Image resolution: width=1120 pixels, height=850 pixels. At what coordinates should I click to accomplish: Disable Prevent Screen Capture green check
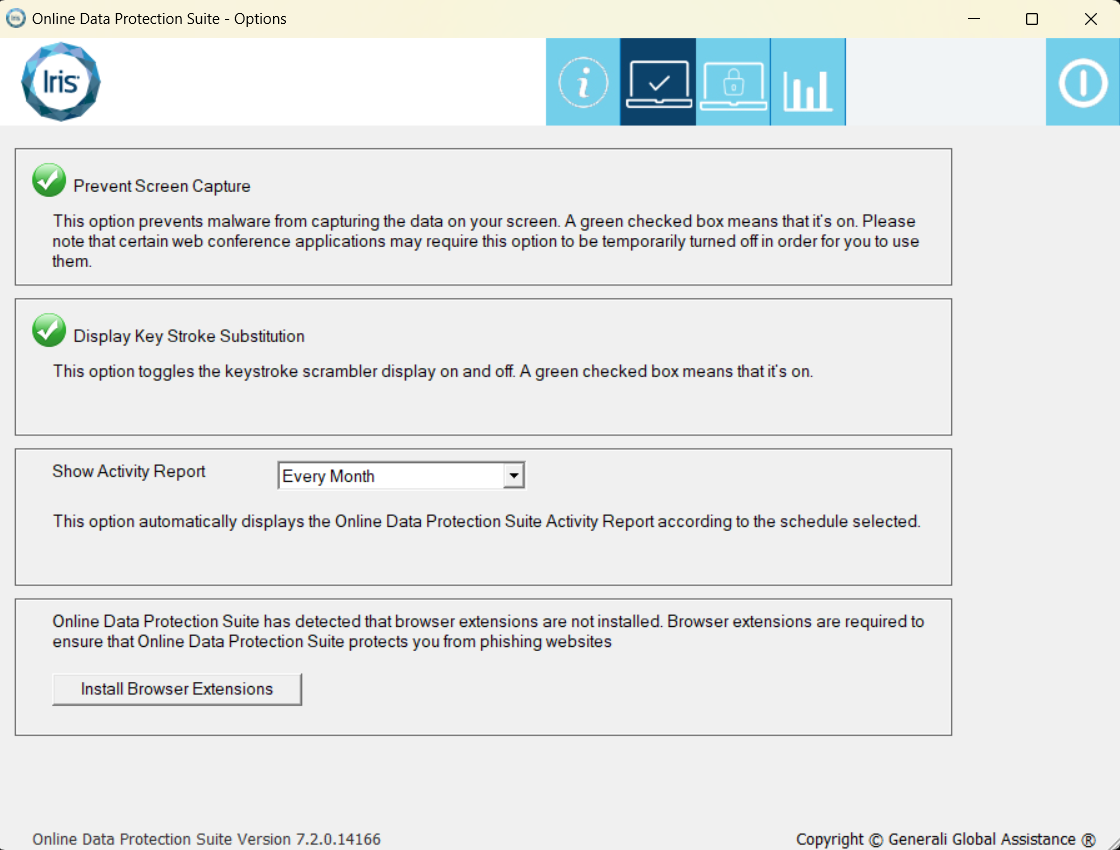(x=49, y=181)
